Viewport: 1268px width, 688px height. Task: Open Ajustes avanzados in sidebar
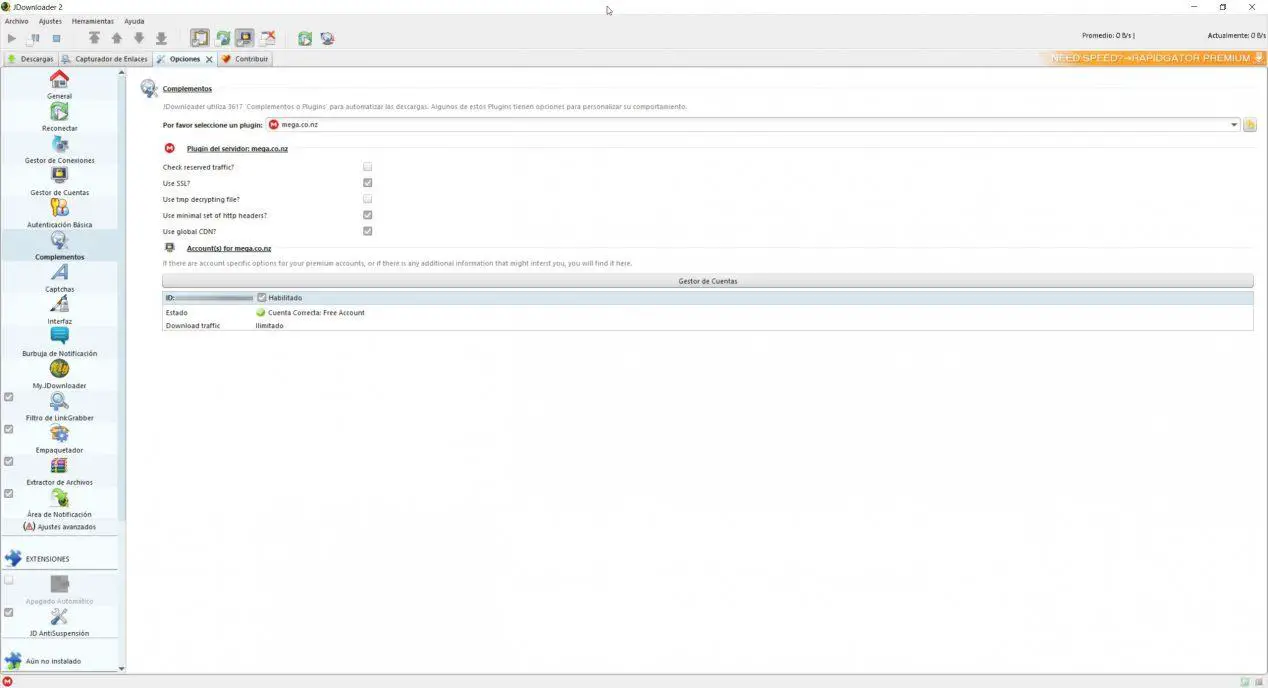(x=59, y=526)
